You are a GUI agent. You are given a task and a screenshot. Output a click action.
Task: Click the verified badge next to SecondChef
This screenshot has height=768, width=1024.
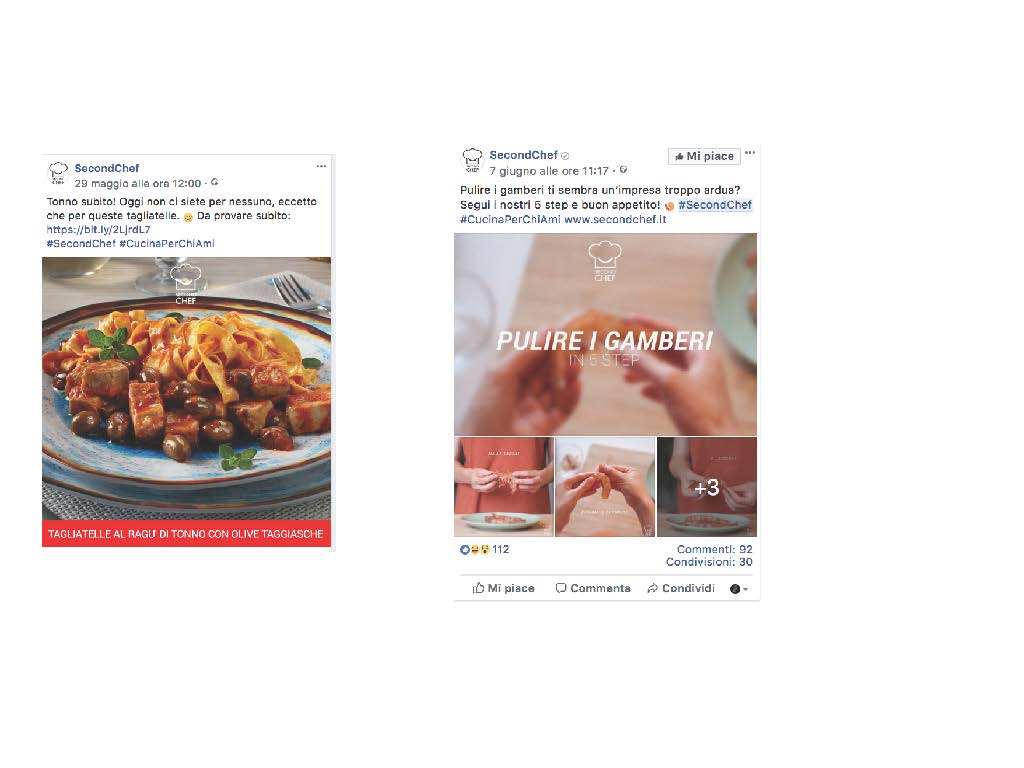pos(566,155)
